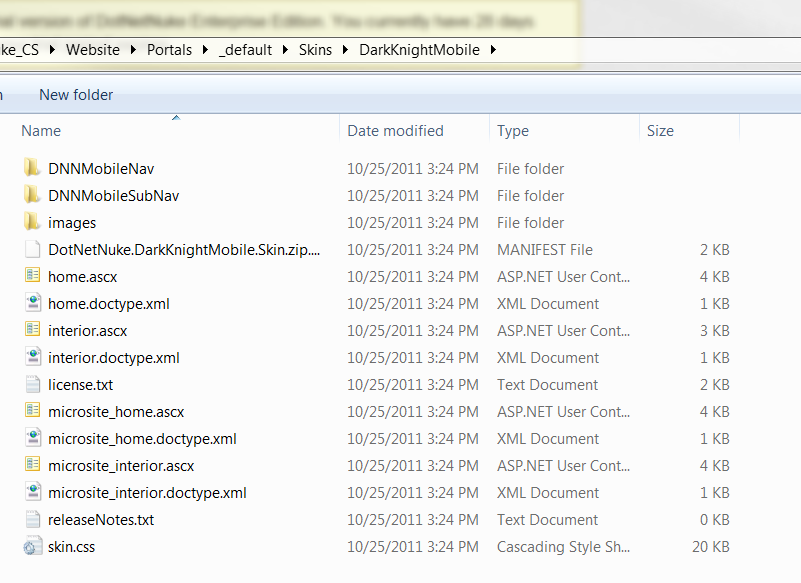Select the home.doctype.xml file icon
This screenshot has width=801, height=583.
click(x=32, y=304)
